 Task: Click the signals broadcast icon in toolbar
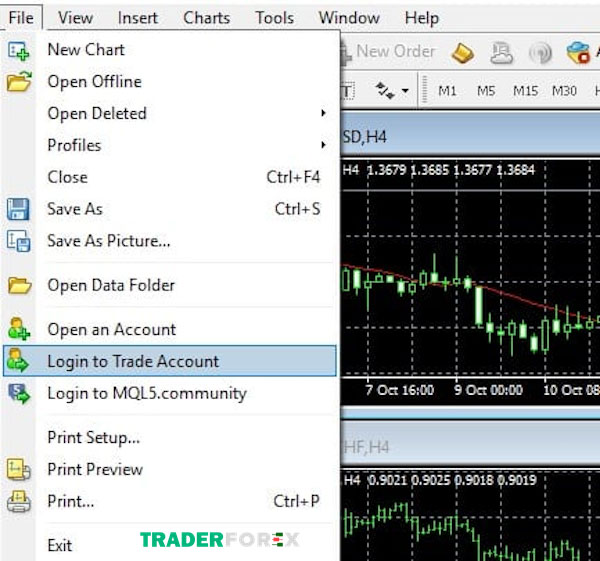click(x=540, y=53)
